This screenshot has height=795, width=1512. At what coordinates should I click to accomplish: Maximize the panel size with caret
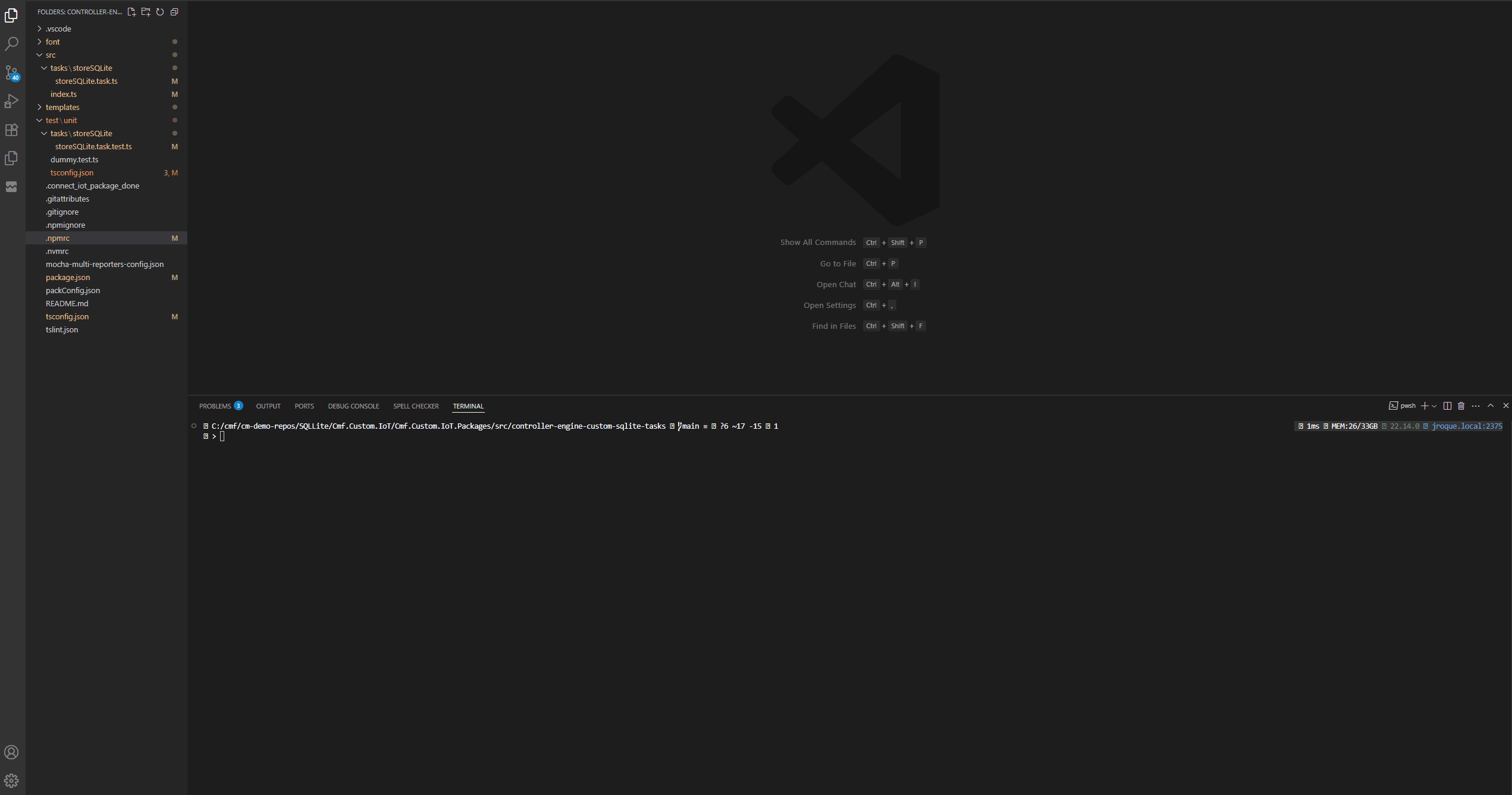[1491, 406]
